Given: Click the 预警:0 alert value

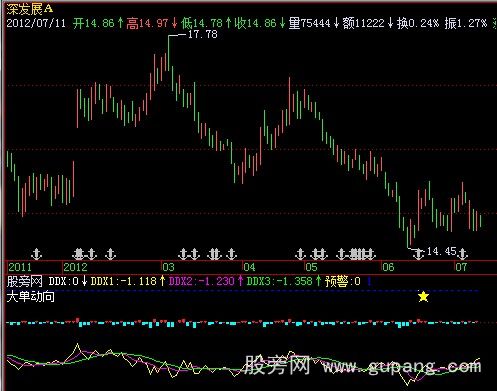Looking at the screenshot, I should pyautogui.click(x=343, y=281).
